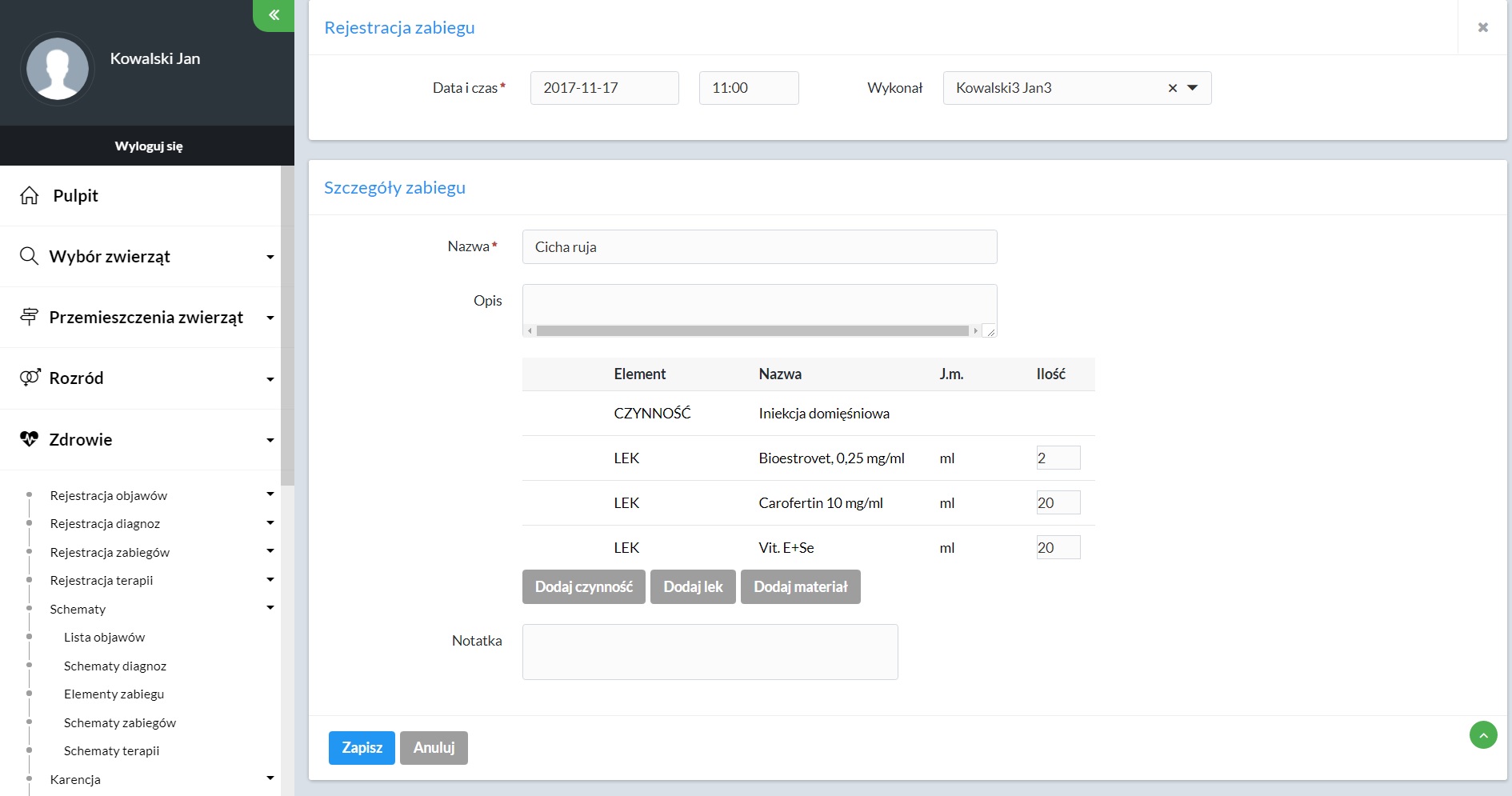The width and height of the screenshot is (1512, 796).
Task: Open Lista objawów
Action: tap(104, 637)
